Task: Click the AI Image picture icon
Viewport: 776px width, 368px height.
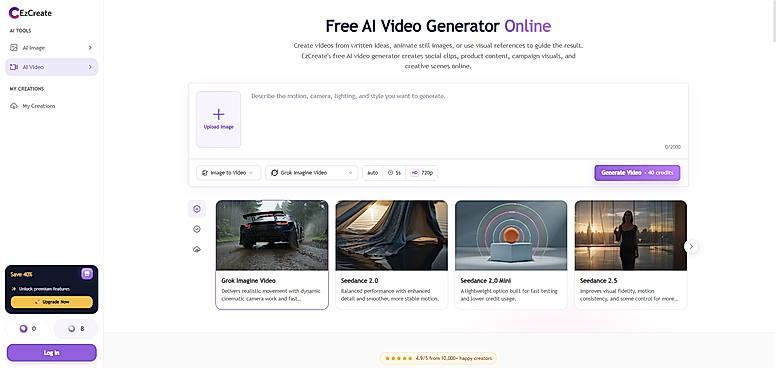Action: pyautogui.click(x=14, y=47)
